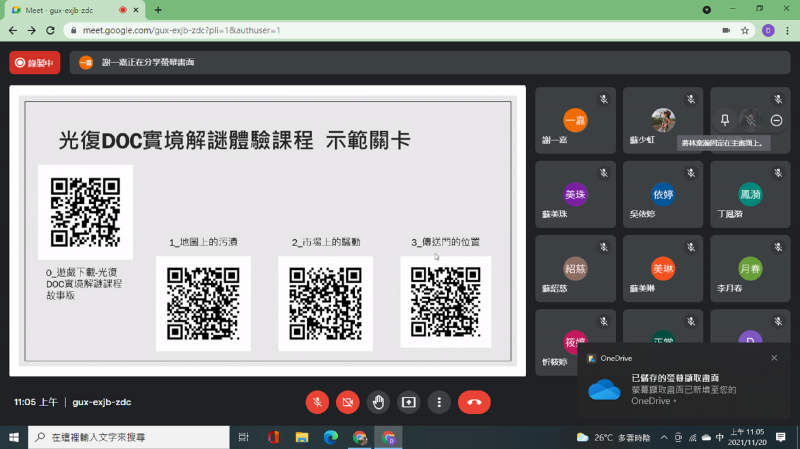800x449 pixels.
Task: Select 丁鳳漪 participant avatar
Action: 750,194
